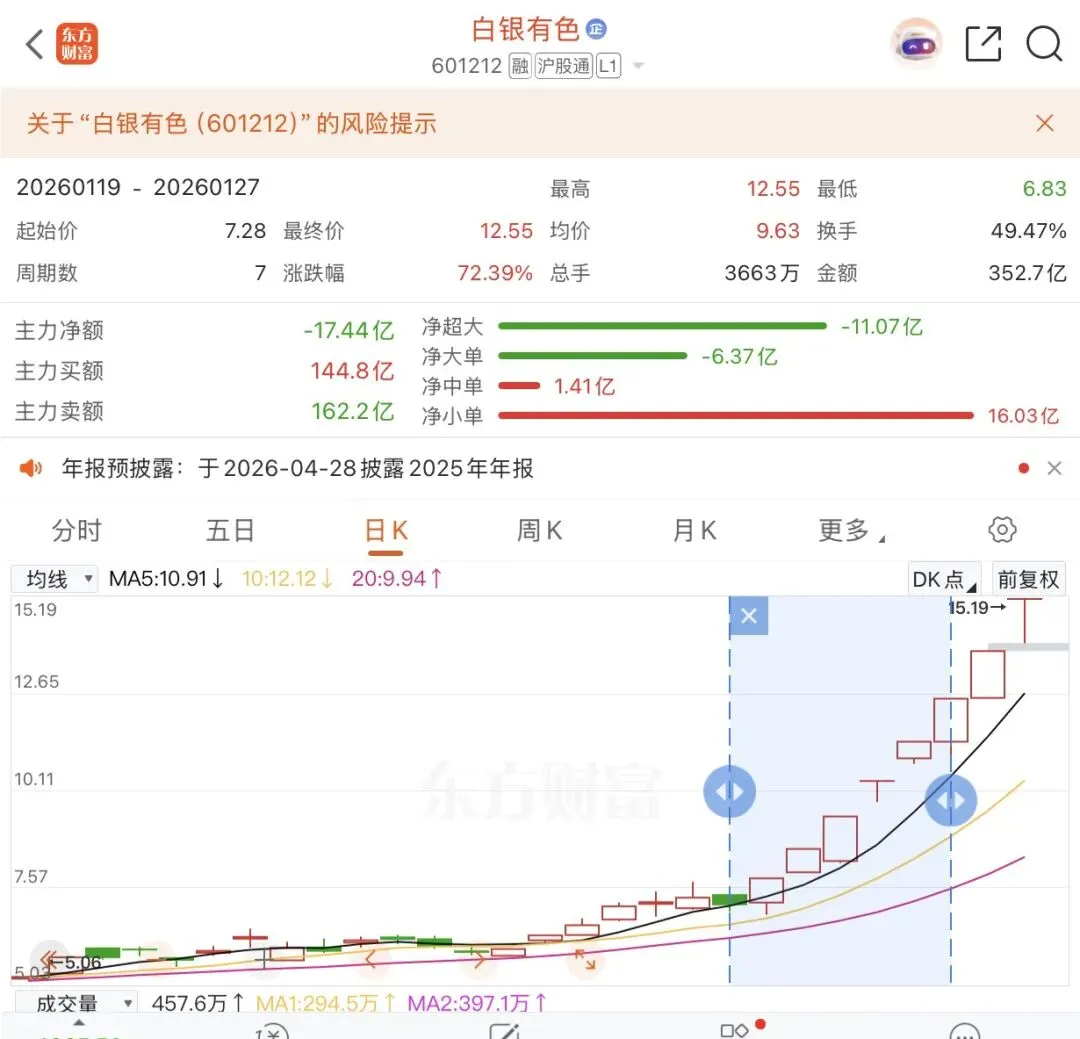Tap the 涨跌幅 72.39% value

(x=495, y=274)
